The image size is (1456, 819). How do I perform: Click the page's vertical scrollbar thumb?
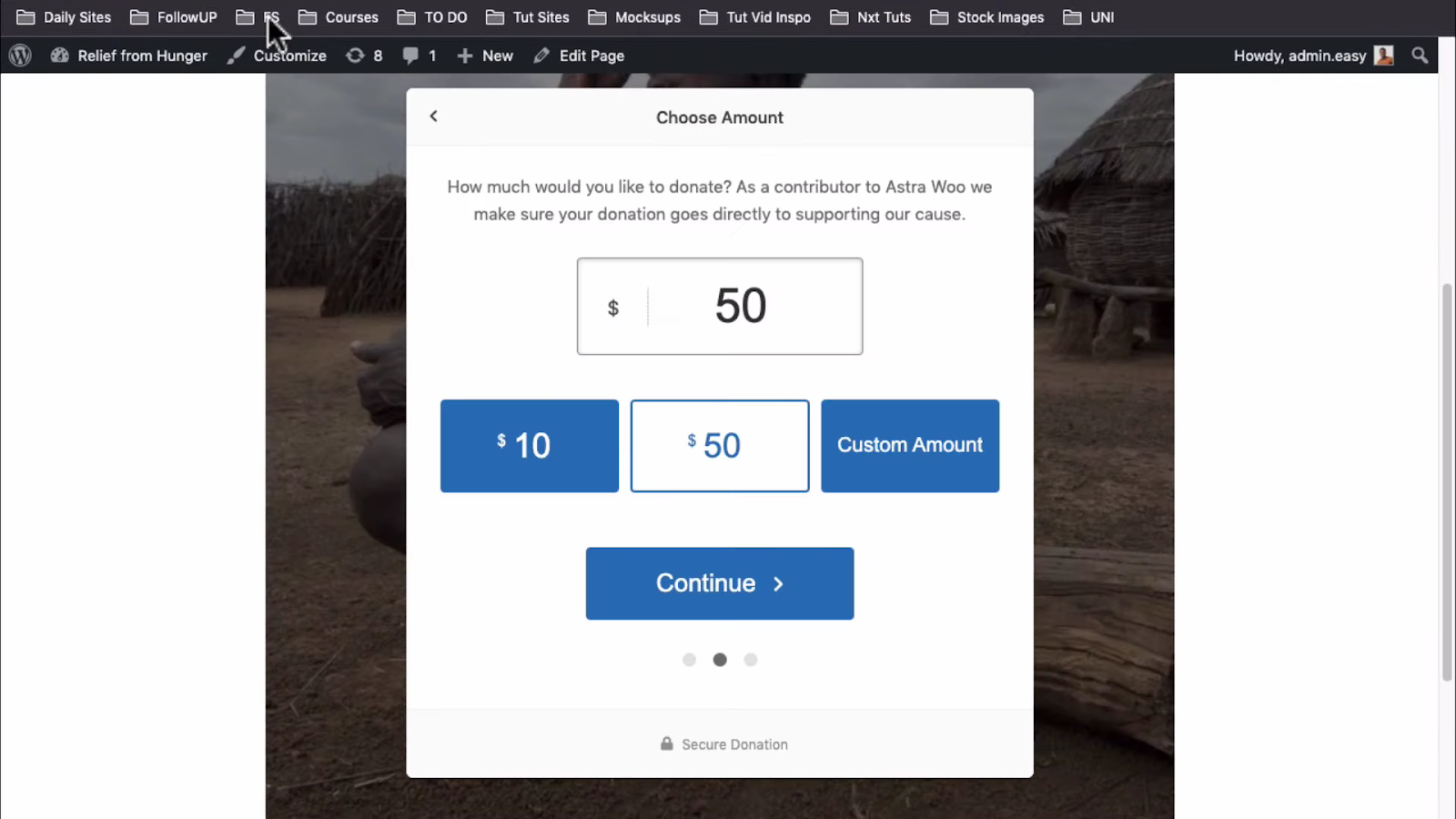[1447, 482]
